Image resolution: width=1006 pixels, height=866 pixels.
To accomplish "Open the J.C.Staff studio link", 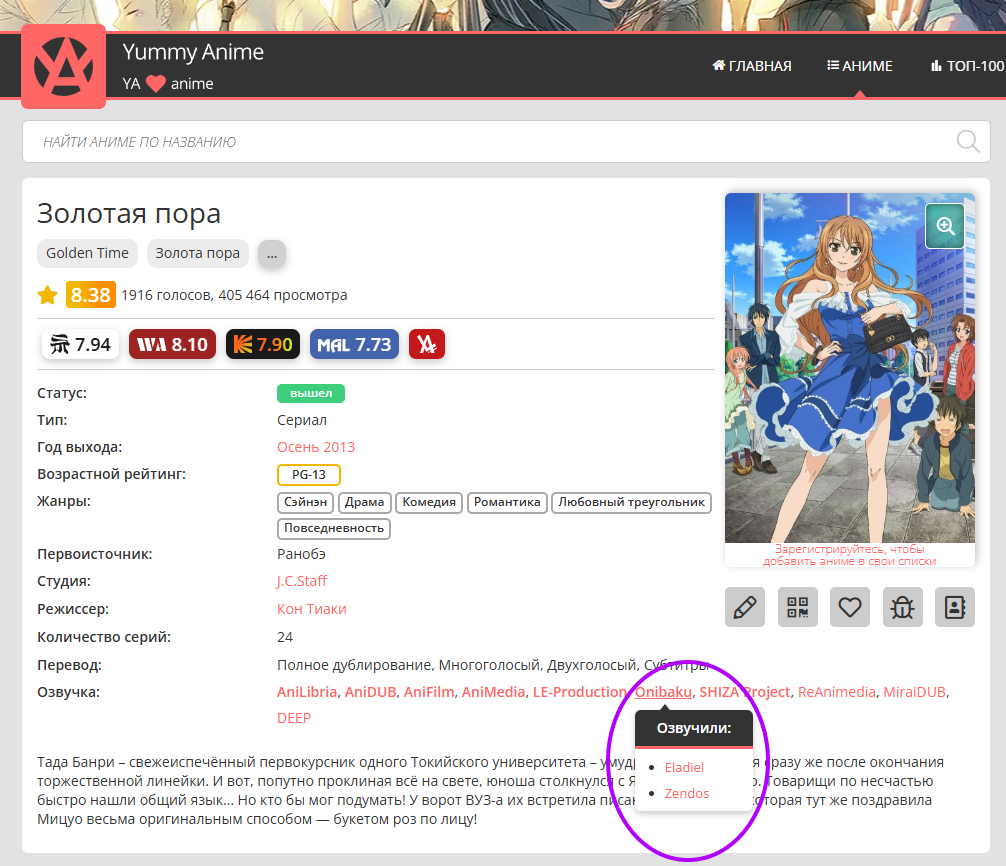I will coord(302,581).
